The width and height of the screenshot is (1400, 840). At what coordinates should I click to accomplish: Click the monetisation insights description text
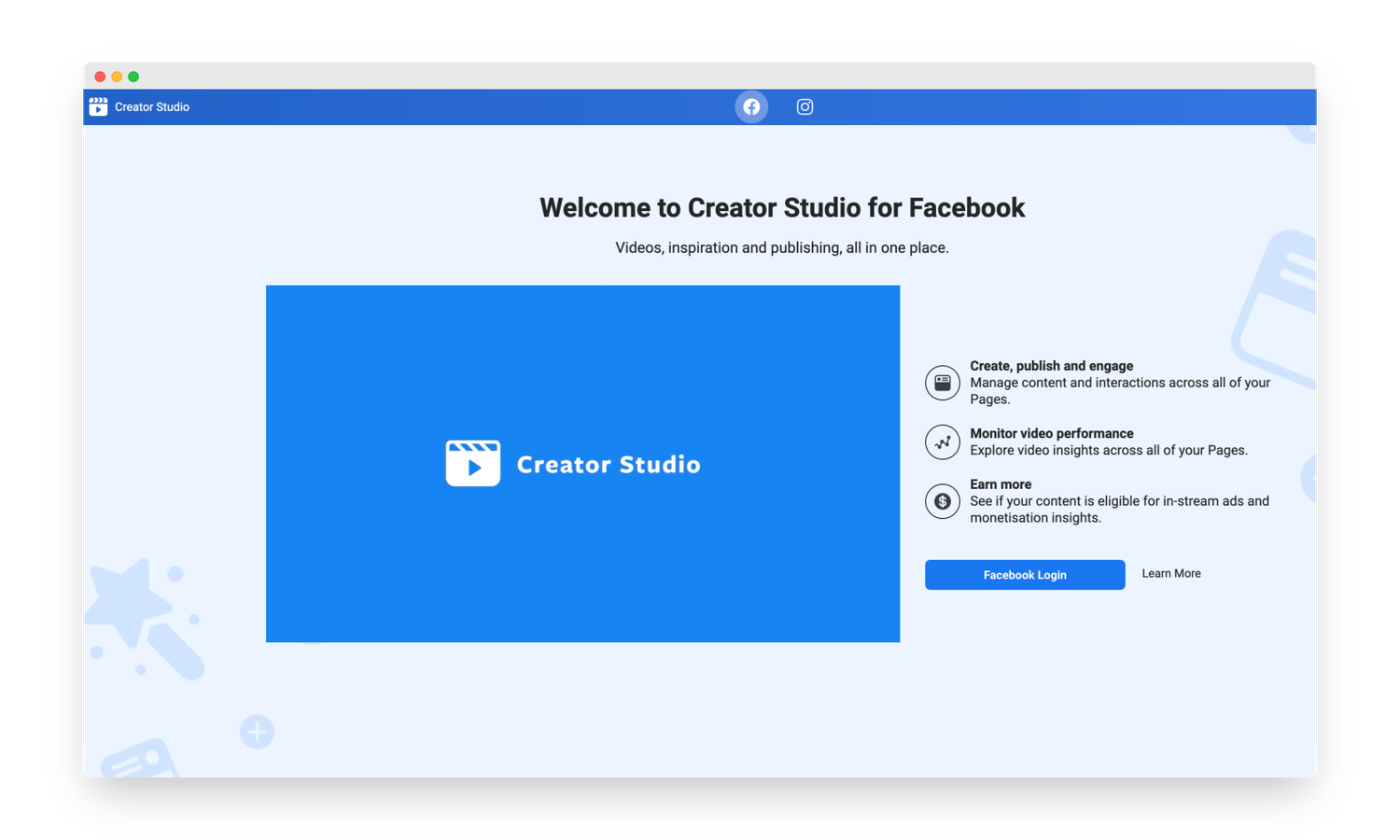click(1119, 509)
